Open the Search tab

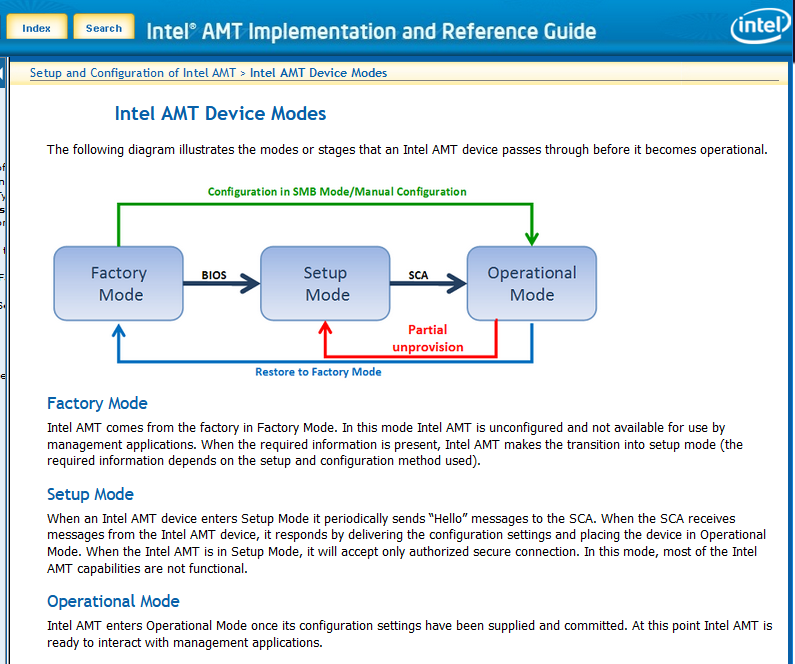click(104, 27)
